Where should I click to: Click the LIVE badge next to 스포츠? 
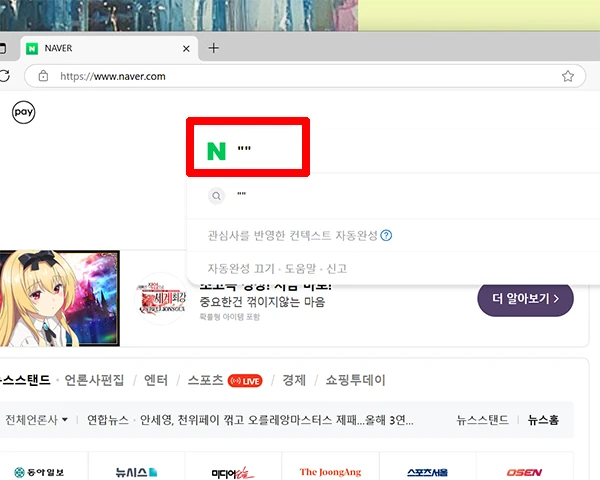pyautogui.click(x=245, y=381)
